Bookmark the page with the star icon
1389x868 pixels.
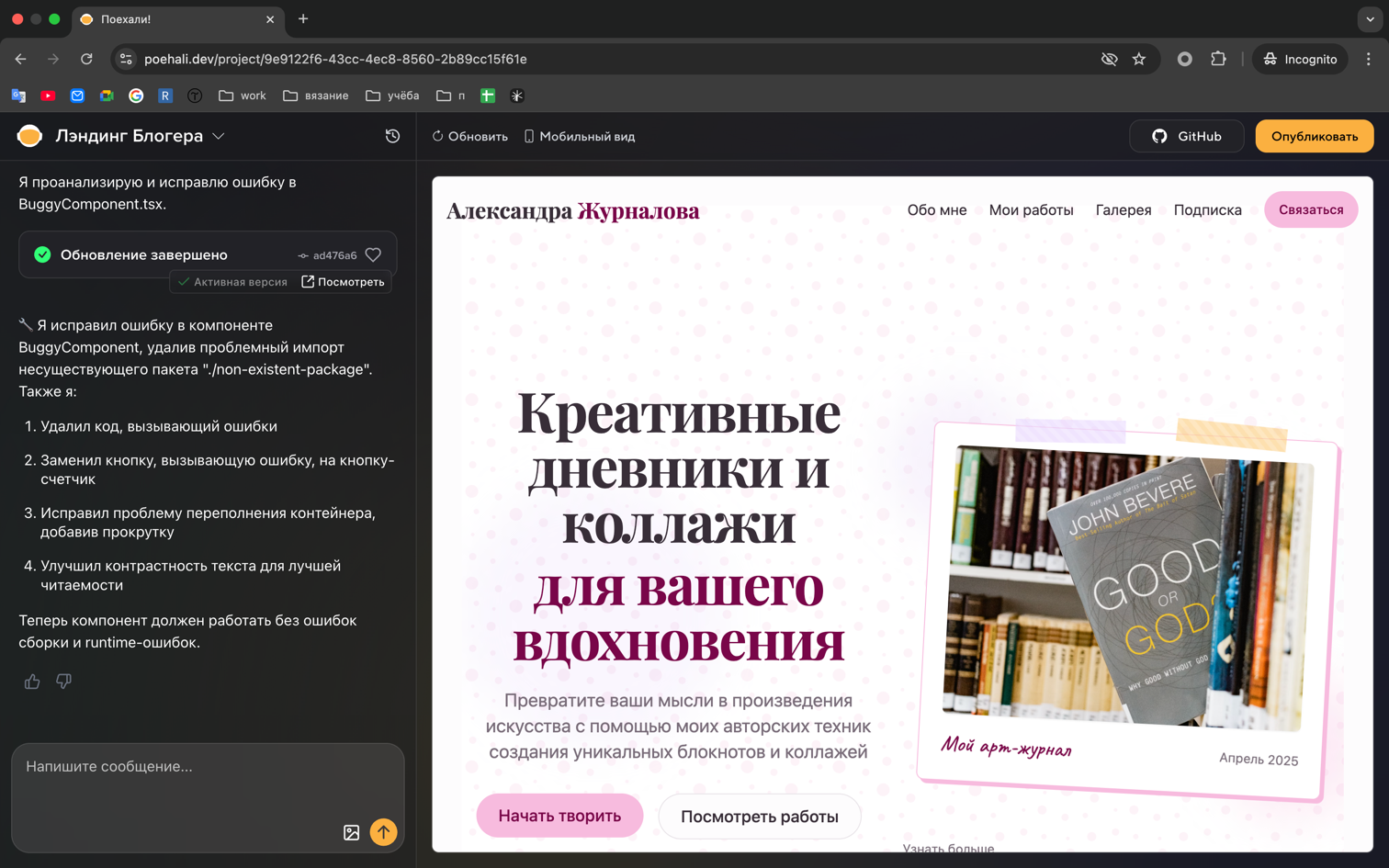click(1139, 58)
